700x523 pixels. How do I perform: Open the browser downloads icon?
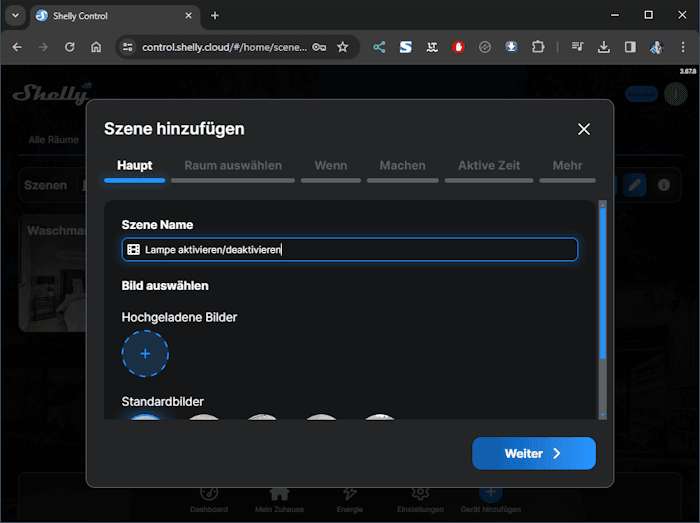tap(604, 47)
